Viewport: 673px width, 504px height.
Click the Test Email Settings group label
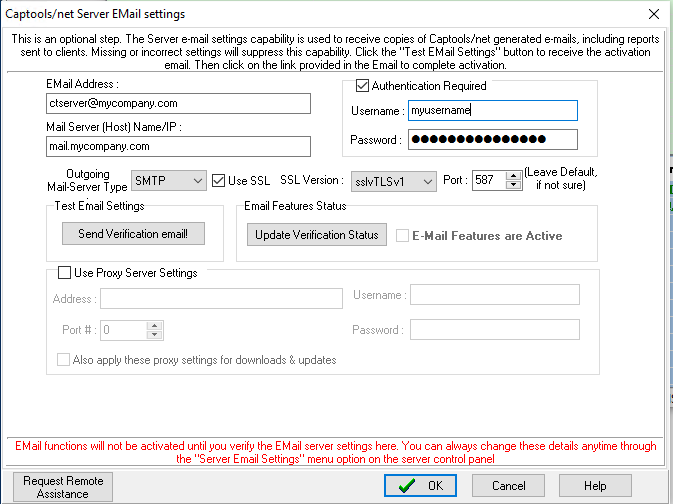tap(99, 206)
